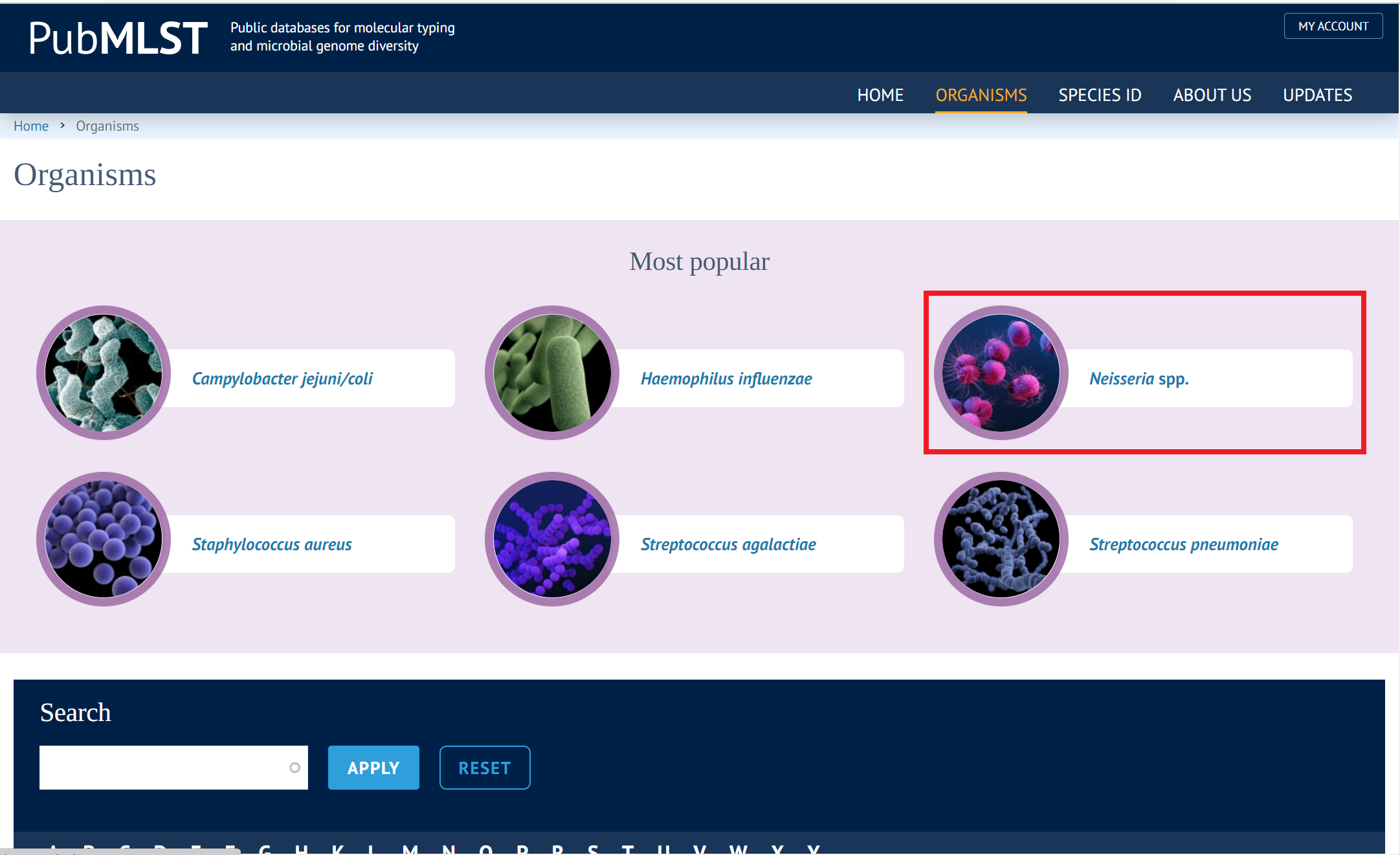
Task: Open the UPDATES menu item
Action: click(1318, 95)
